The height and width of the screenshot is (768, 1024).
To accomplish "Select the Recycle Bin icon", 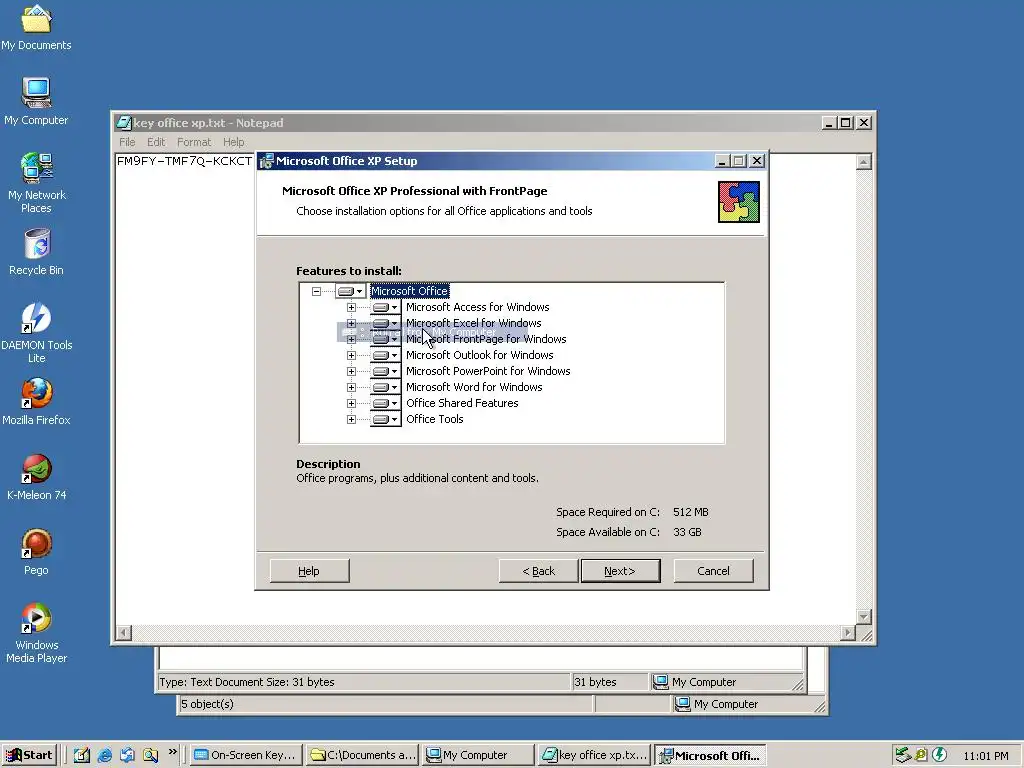I will [x=37, y=252].
